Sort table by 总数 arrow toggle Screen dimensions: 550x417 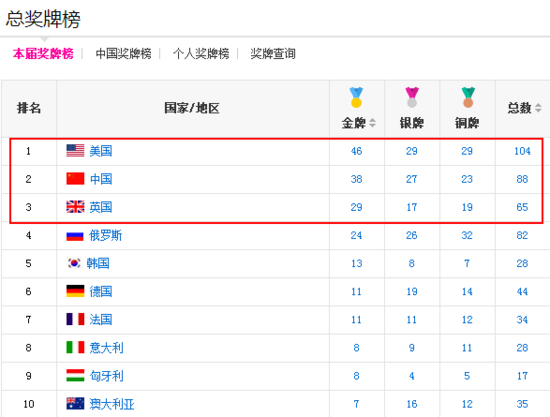(538, 108)
